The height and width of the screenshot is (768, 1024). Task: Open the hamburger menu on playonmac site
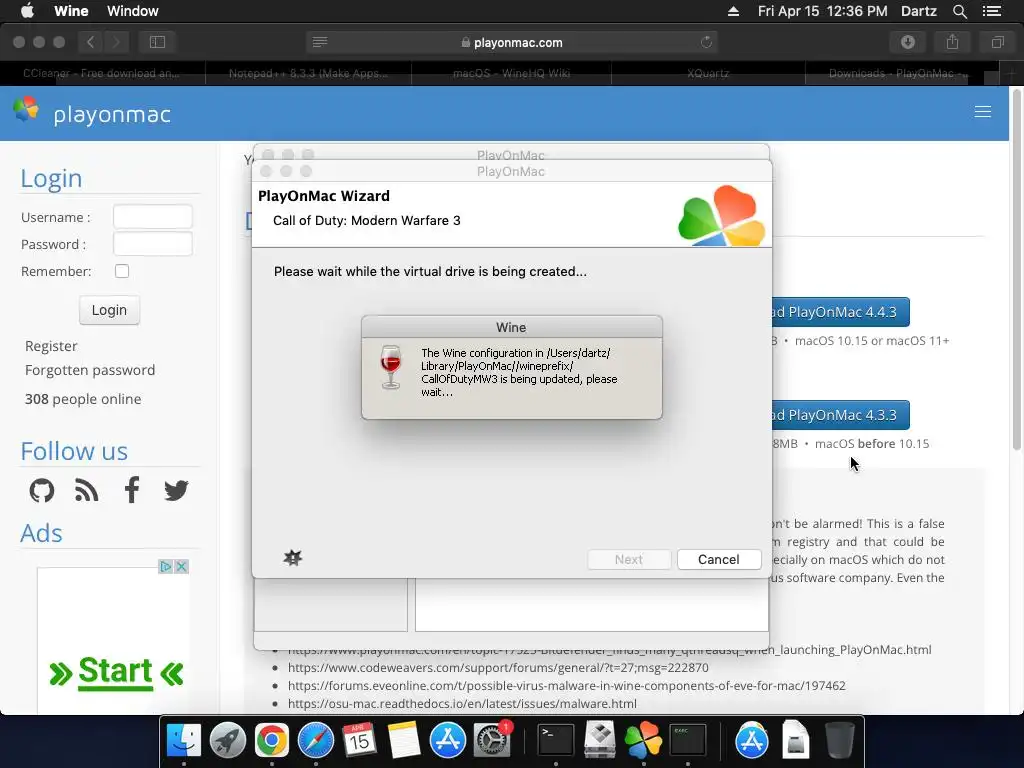(x=983, y=112)
